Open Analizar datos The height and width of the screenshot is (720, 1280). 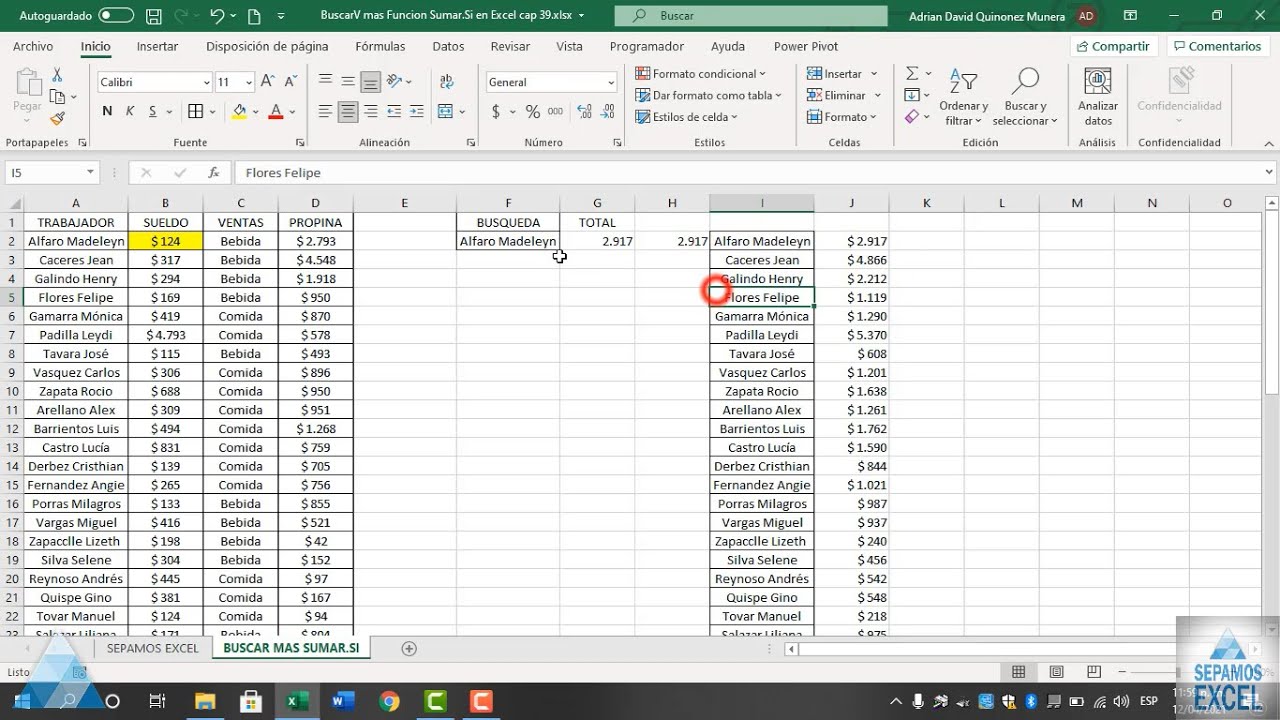tap(1098, 97)
